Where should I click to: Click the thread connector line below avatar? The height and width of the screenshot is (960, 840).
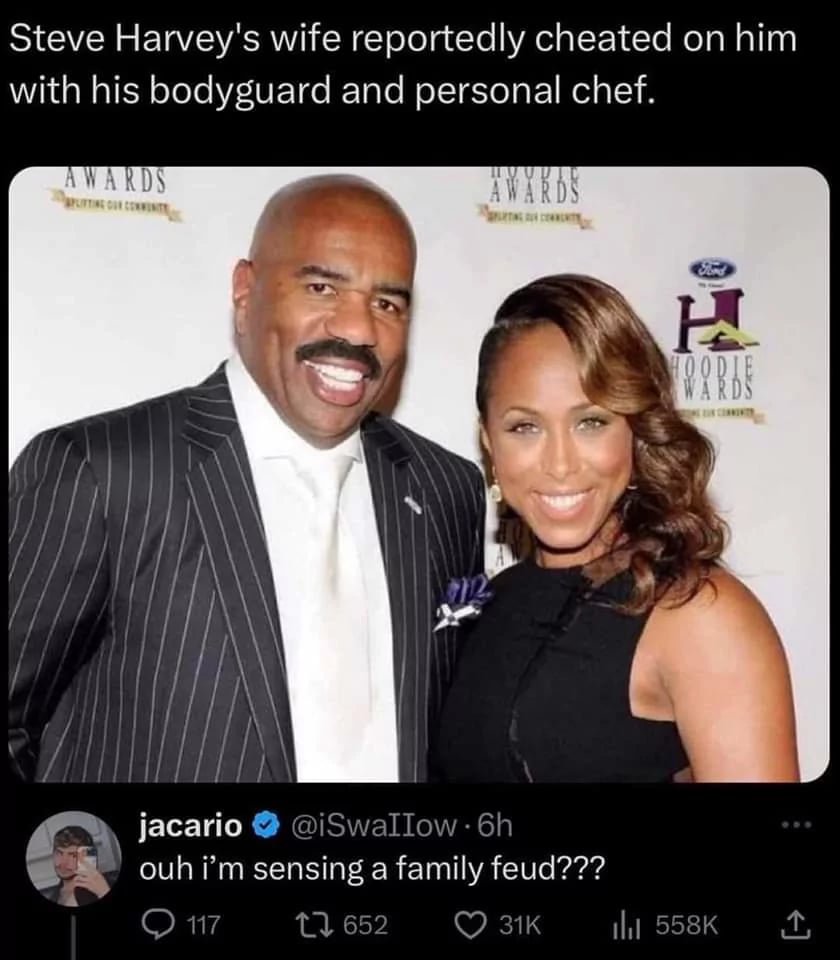click(x=74, y=937)
